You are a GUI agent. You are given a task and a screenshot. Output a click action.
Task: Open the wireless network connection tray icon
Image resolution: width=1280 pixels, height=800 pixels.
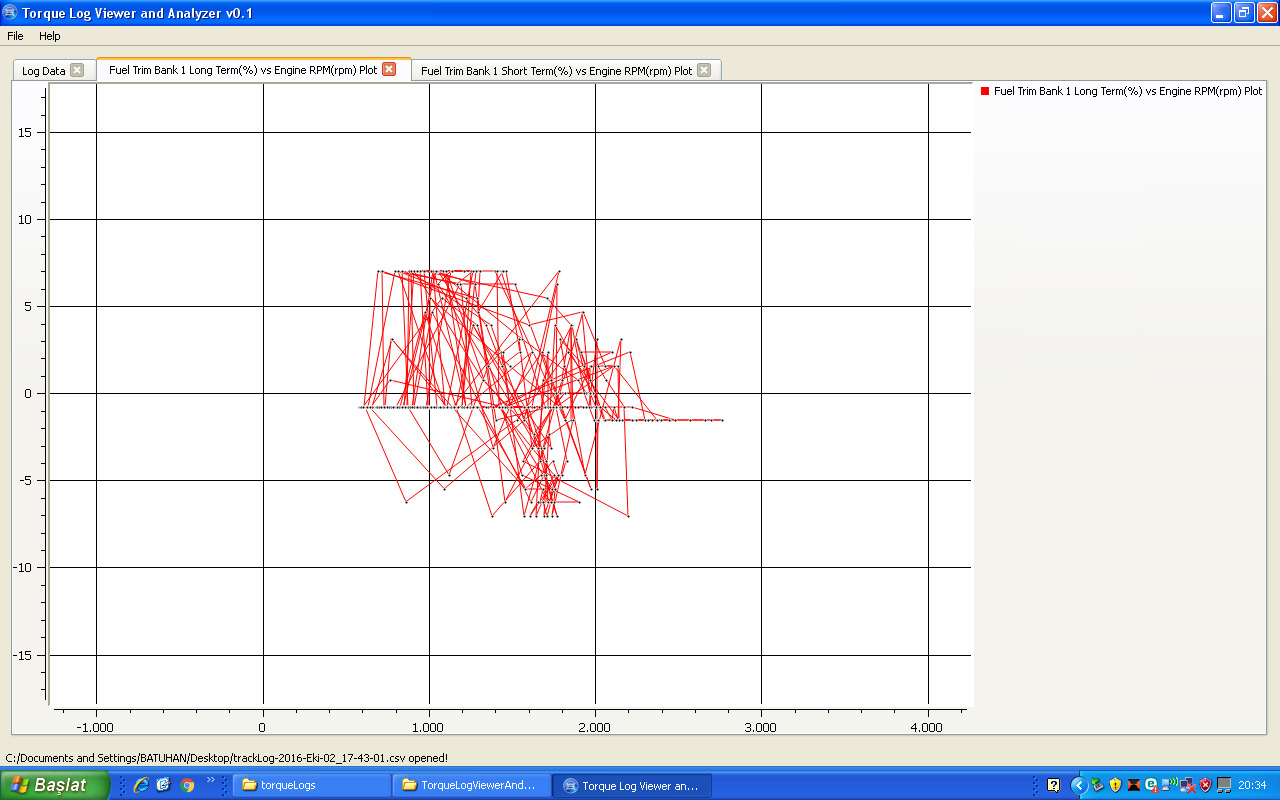click(x=1169, y=785)
